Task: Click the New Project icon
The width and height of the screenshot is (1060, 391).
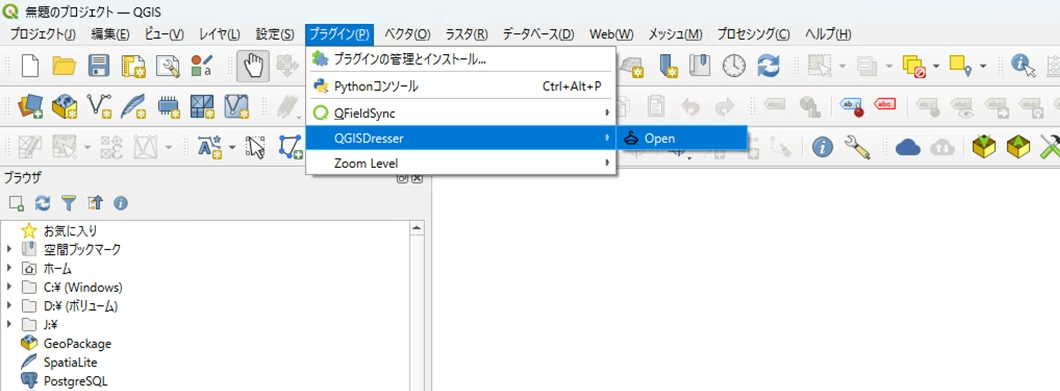Action: click(x=30, y=66)
